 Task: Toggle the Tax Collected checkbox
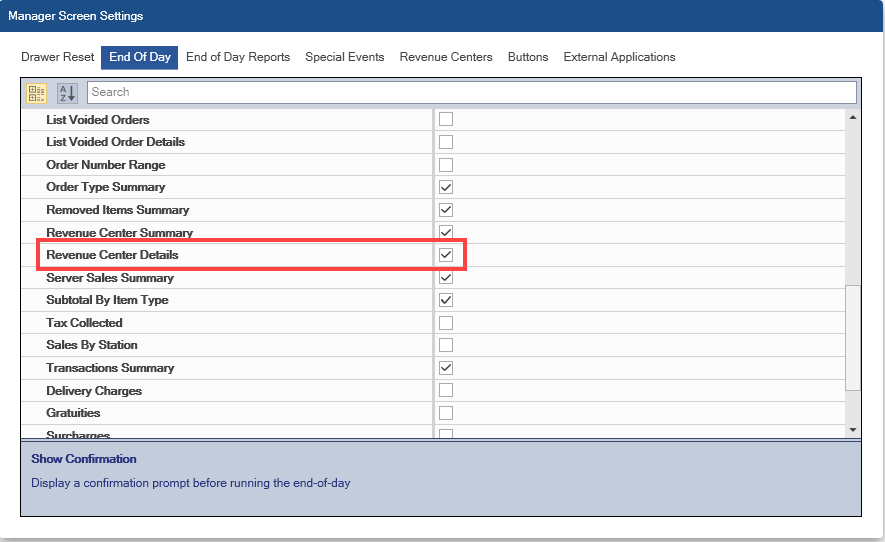click(446, 323)
